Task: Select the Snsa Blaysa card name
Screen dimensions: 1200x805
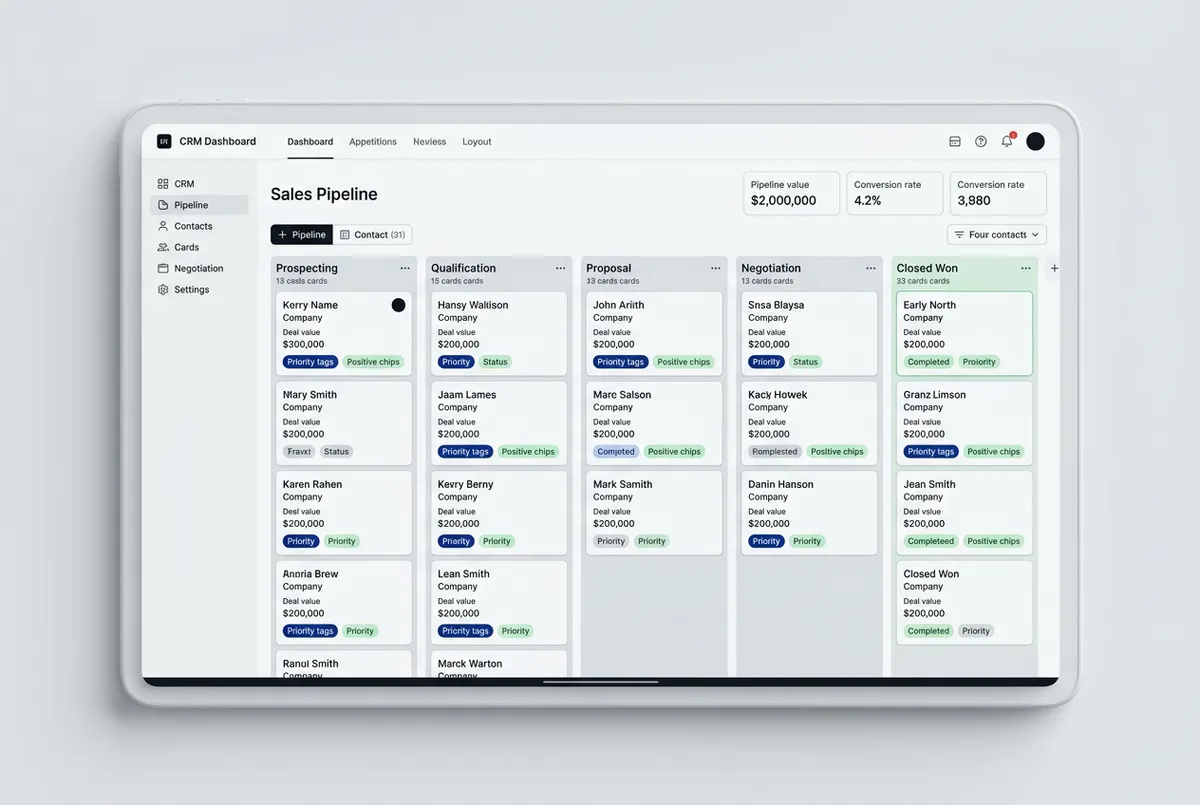Action: pyautogui.click(x=776, y=305)
